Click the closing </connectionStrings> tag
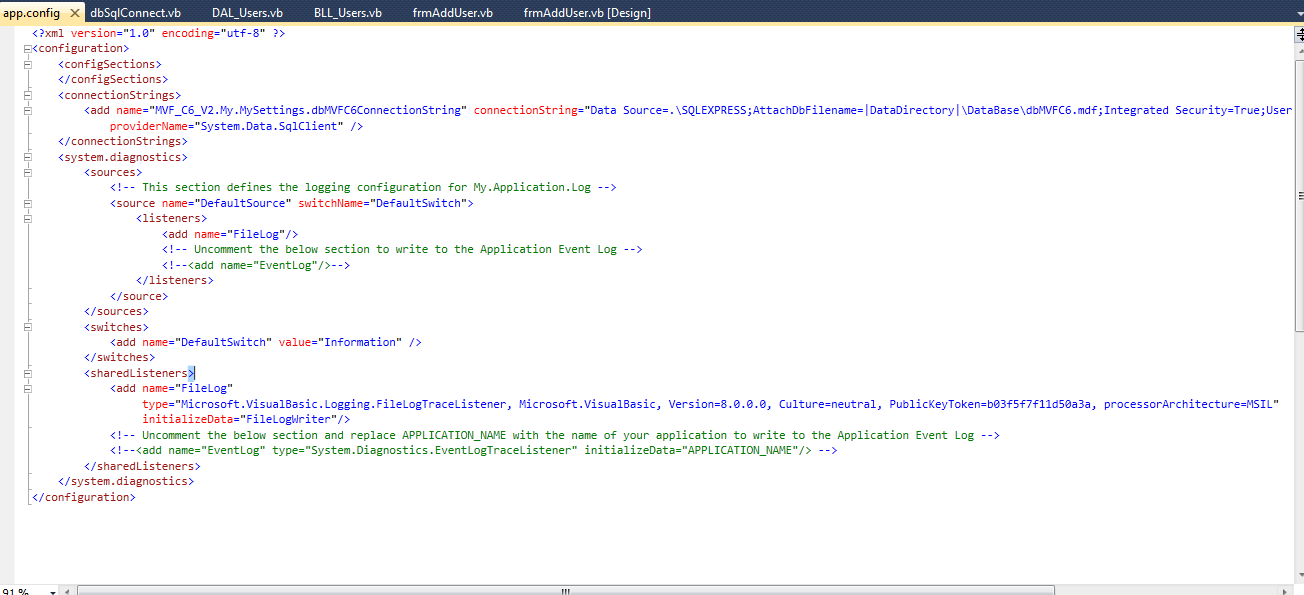Screen dimensions: 1304x595 point(123,141)
